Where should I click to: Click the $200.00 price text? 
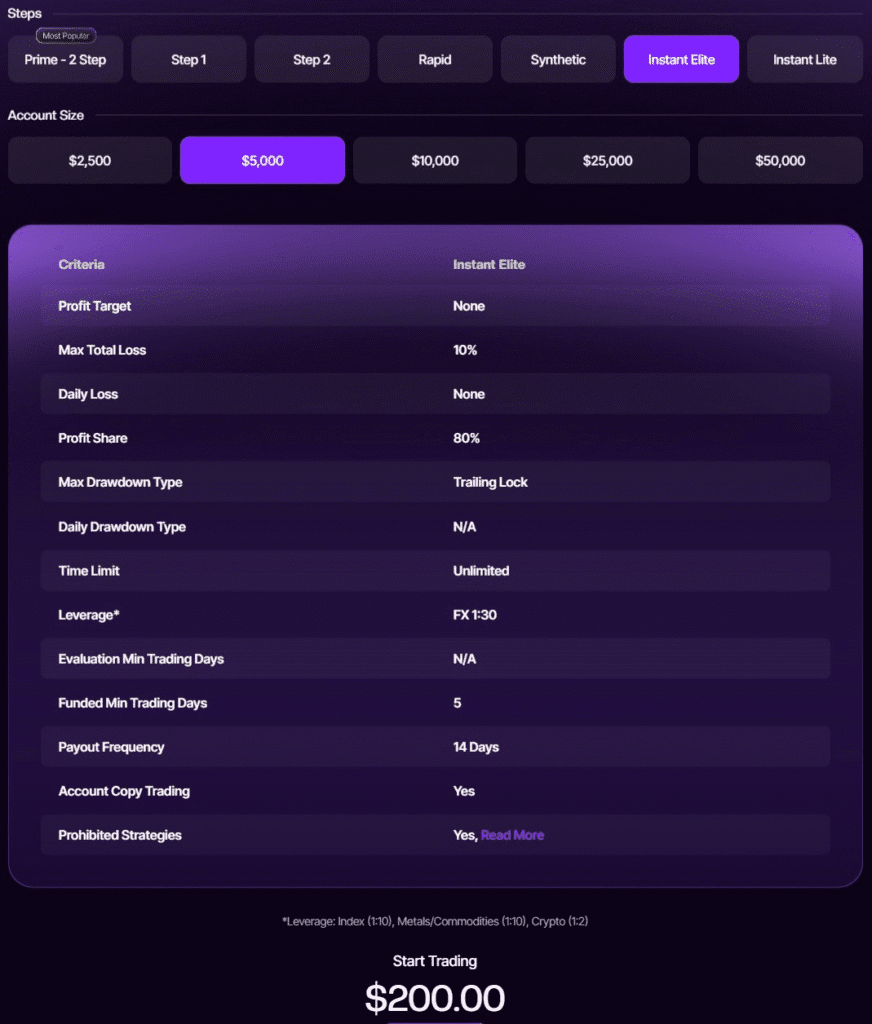[435, 998]
